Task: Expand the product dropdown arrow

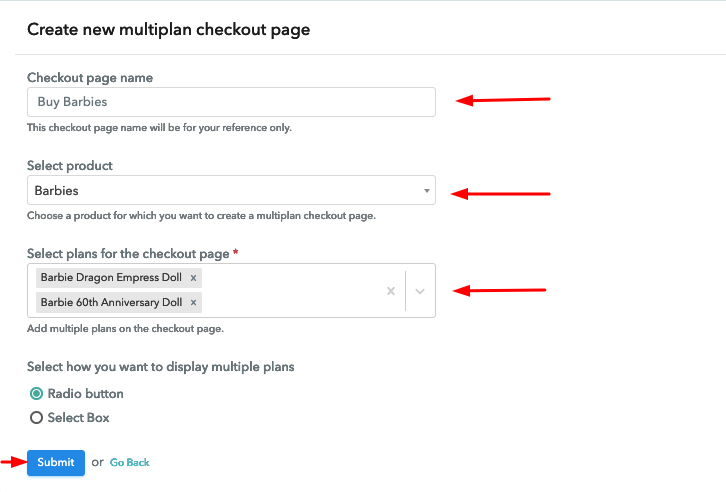Action: (x=426, y=191)
